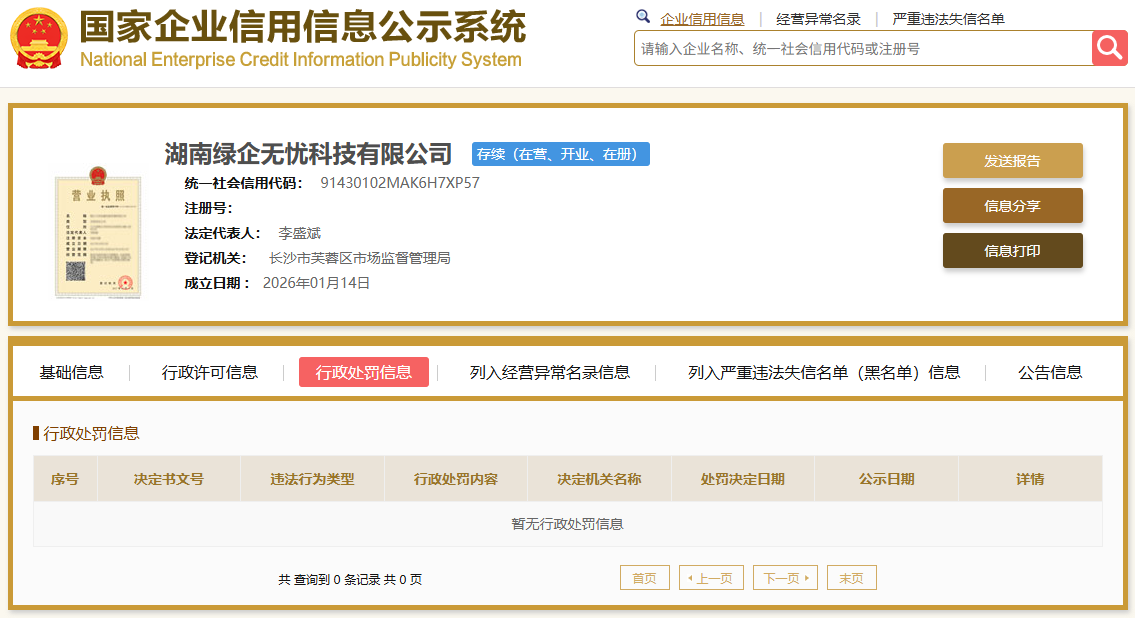
Task: Click the company search input field
Action: pos(860,47)
